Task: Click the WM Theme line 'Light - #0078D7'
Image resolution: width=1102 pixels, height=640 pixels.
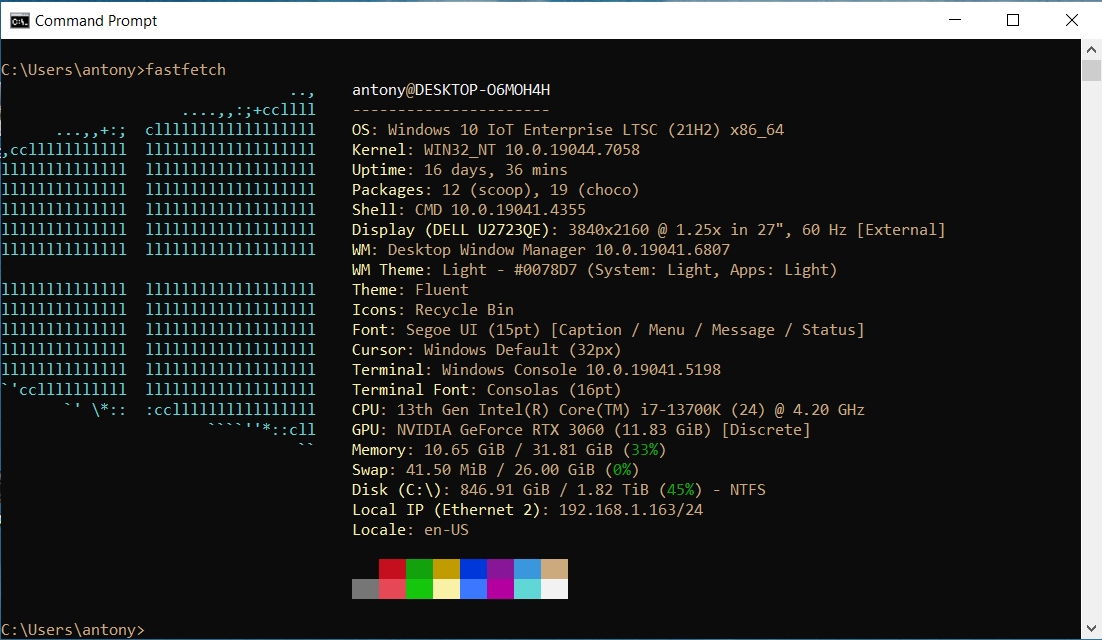Action: coord(595,270)
